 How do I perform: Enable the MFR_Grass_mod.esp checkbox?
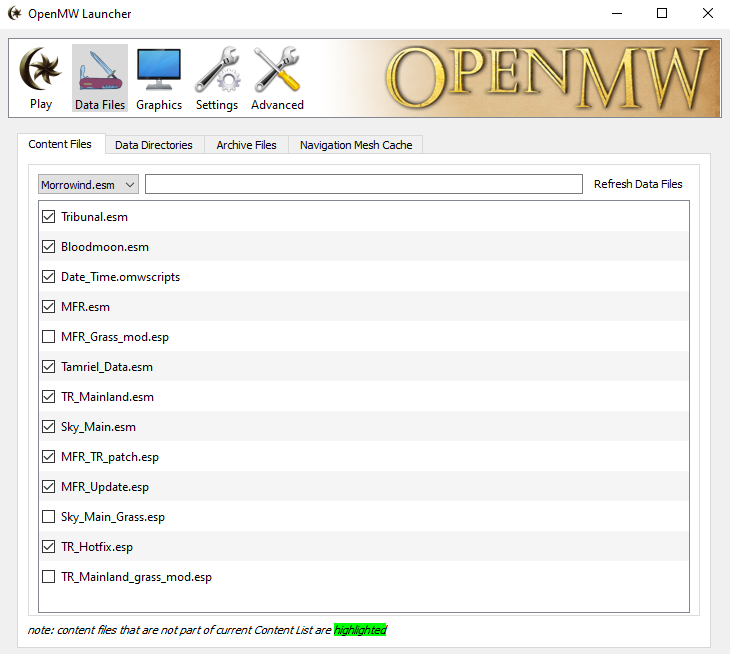48,337
